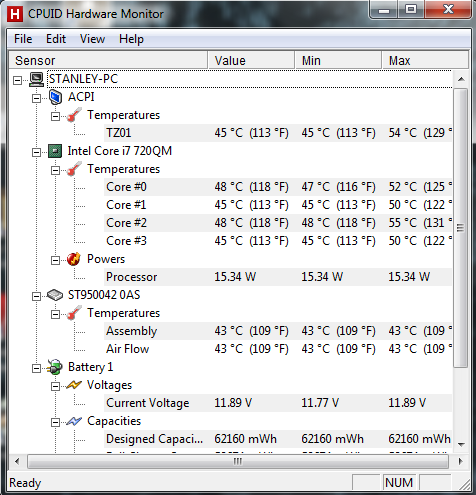Collapse the hard drive Temperatures node
The width and height of the screenshot is (476, 495).
click(x=55, y=314)
